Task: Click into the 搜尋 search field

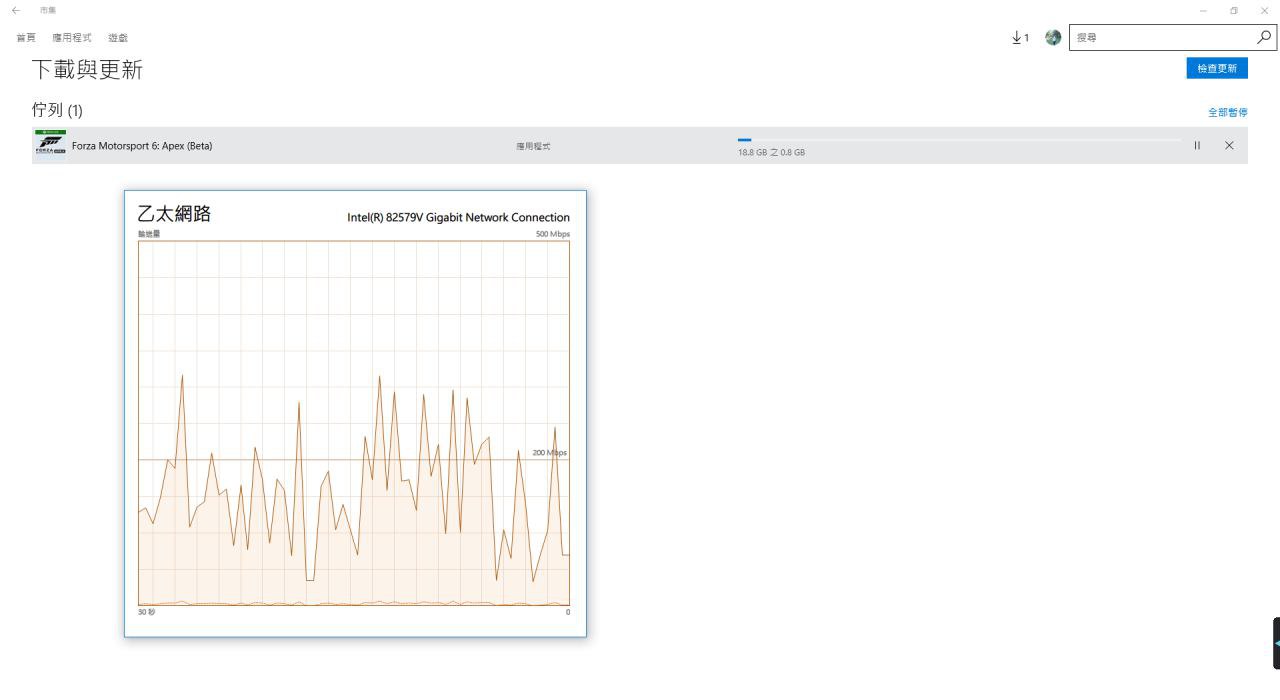Action: tap(1160, 37)
